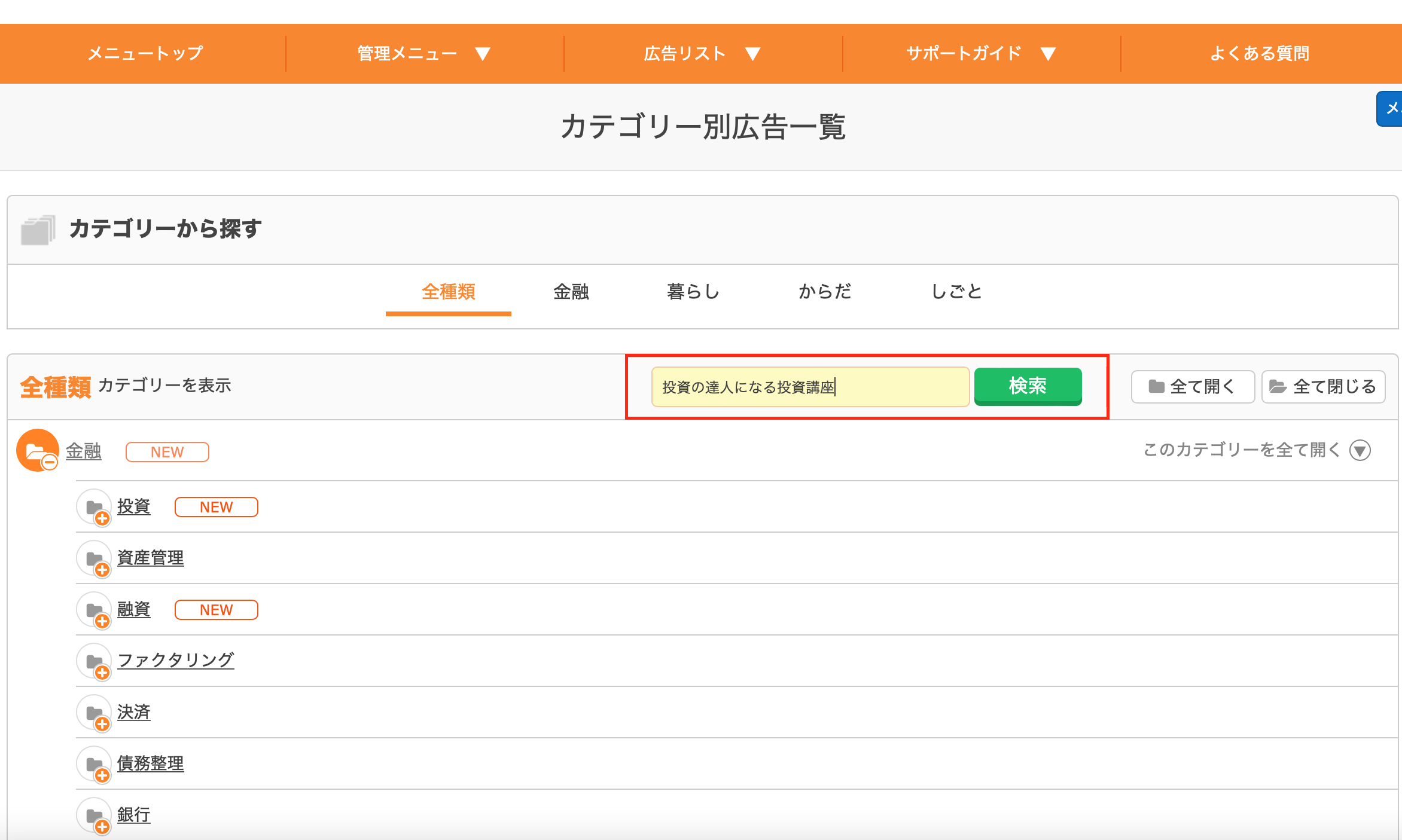Open the ファクタリング subcategory link
Screen dimensions: 1402x840
point(176,661)
